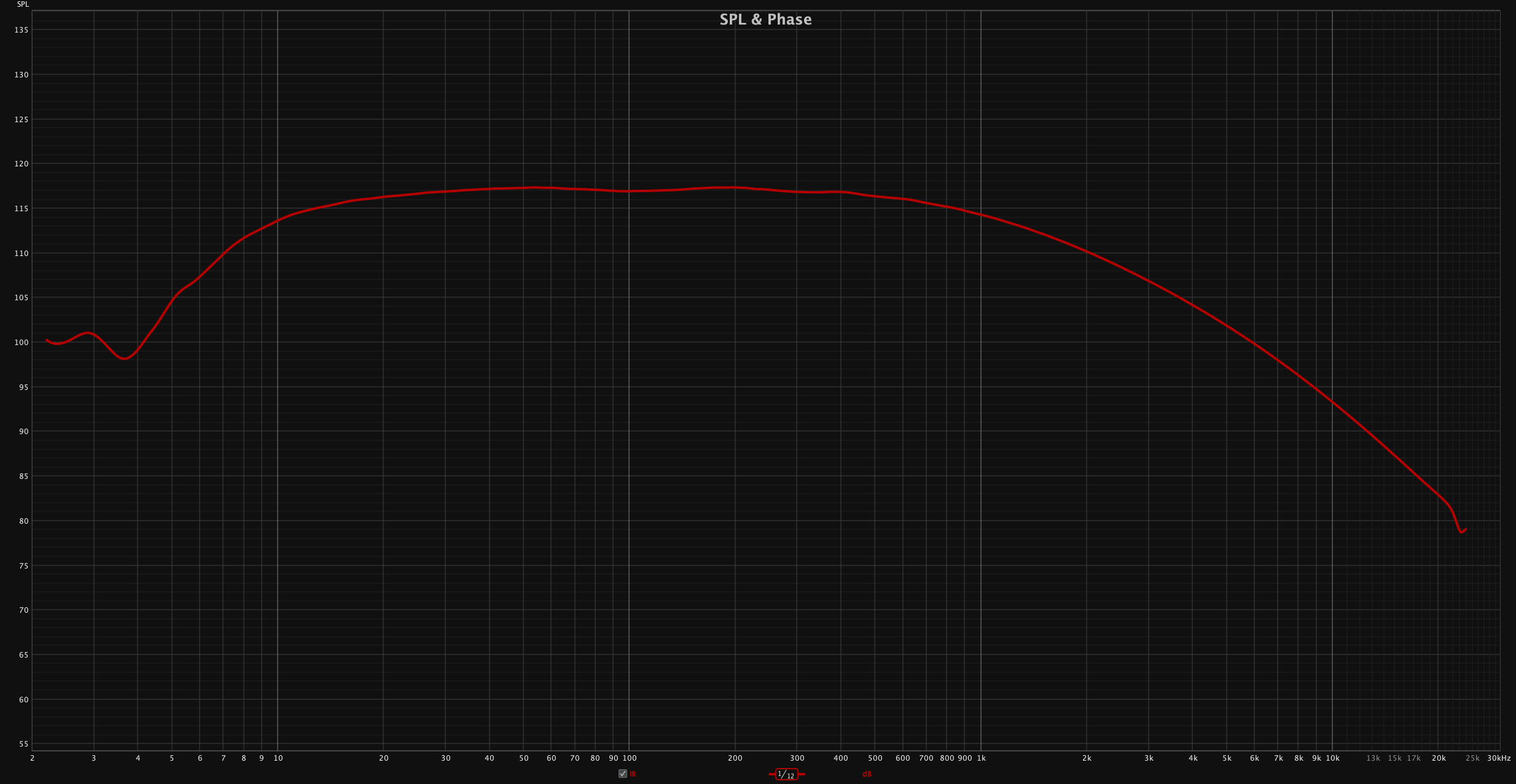Click the 30kHz label on frequency axis

click(x=1499, y=758)
